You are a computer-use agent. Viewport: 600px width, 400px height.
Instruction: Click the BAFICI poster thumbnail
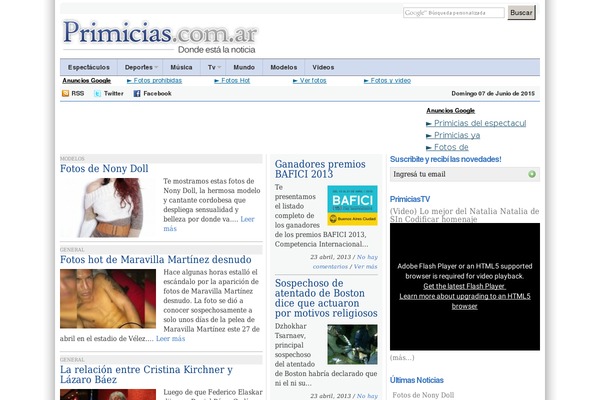point(352,206)
